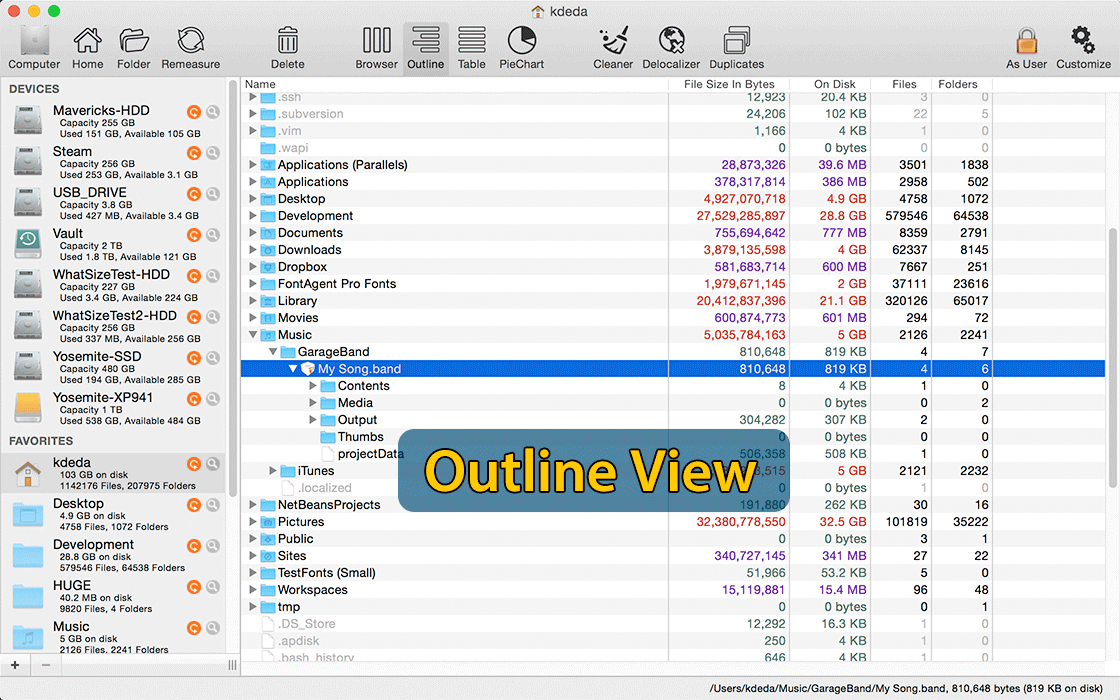1120x700 pixels.
Task: Launch the Cleaner tool
Action: (x=613, y=45)
